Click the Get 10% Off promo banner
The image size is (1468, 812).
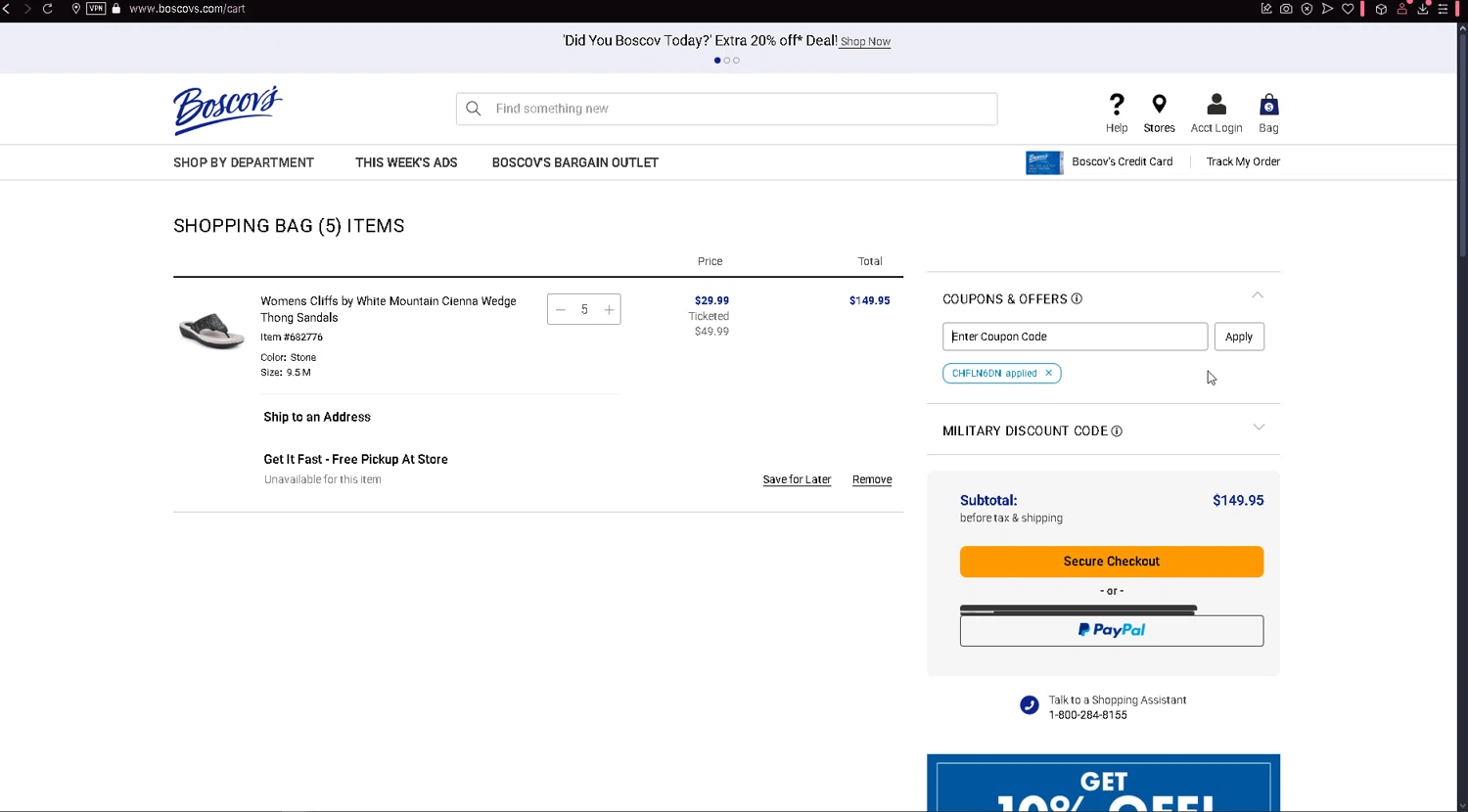point(1103,783)
